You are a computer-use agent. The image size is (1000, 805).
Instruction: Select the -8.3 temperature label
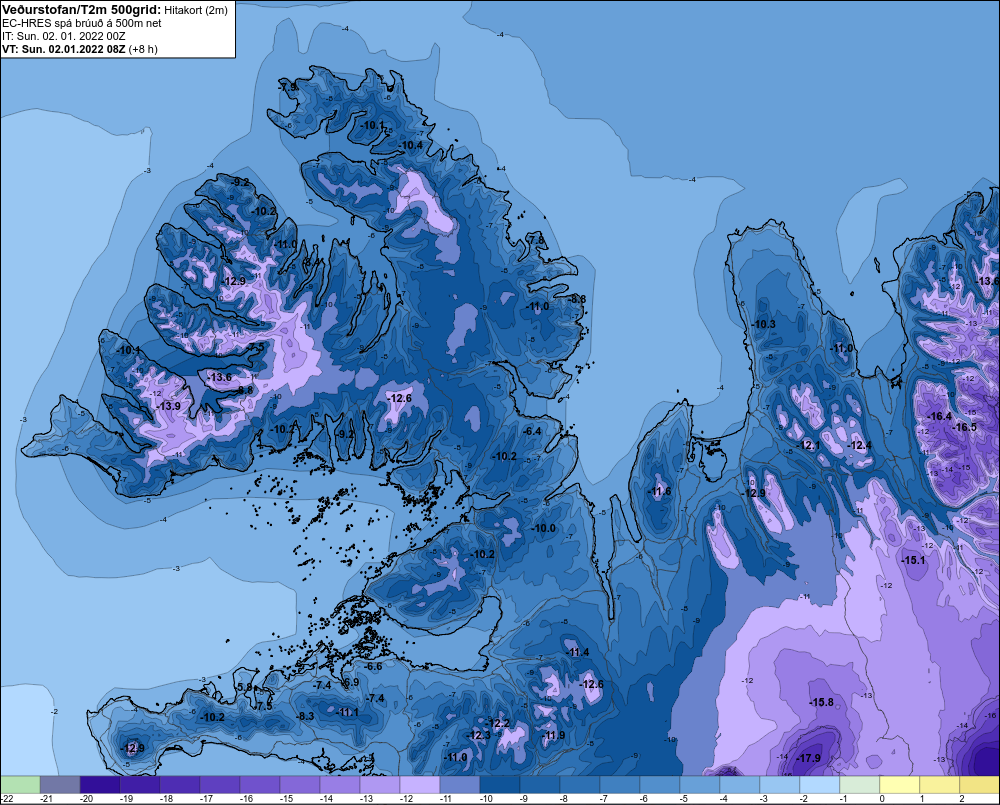tap(305, 716)
